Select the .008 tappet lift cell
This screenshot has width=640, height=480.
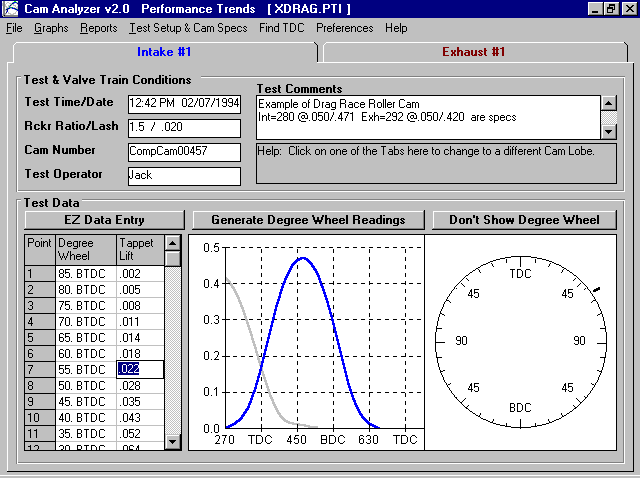coord(140,305)
